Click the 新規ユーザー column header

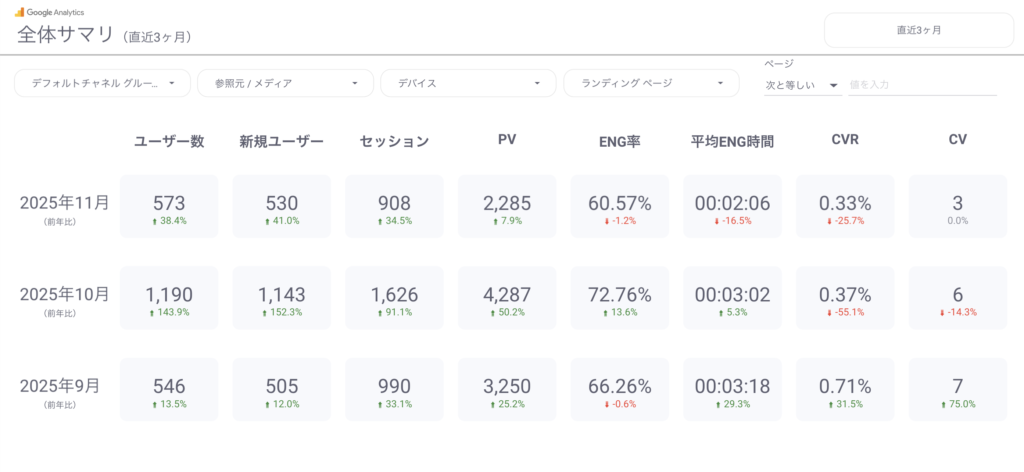(281, 141)
